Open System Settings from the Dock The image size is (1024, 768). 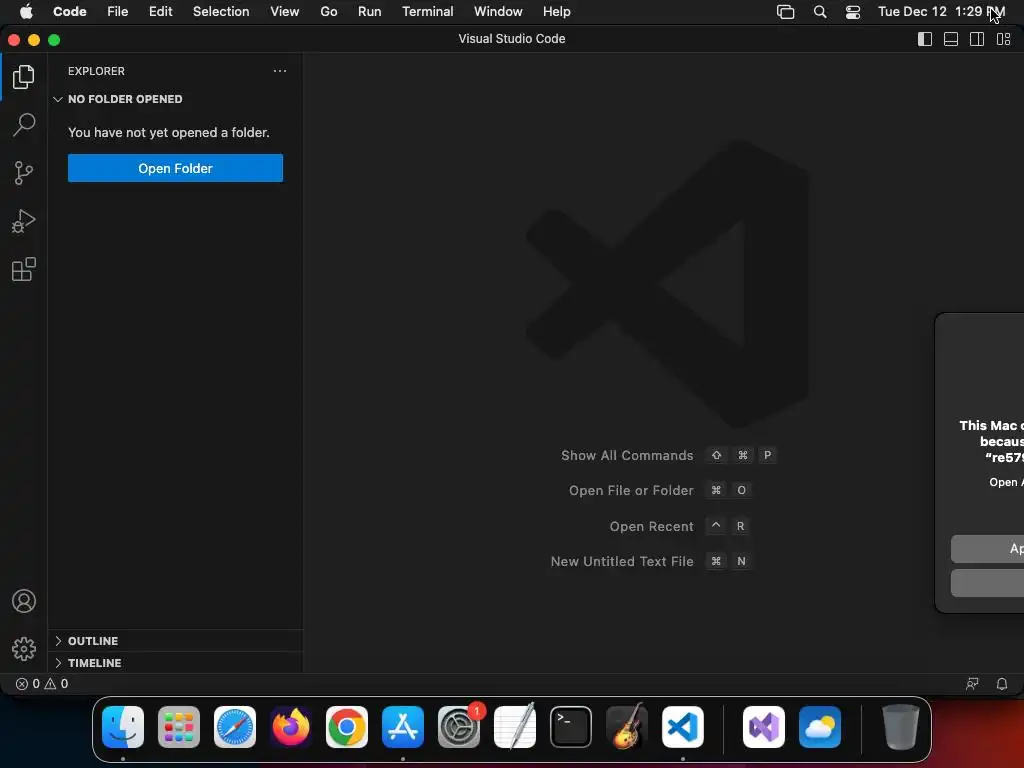459,727
